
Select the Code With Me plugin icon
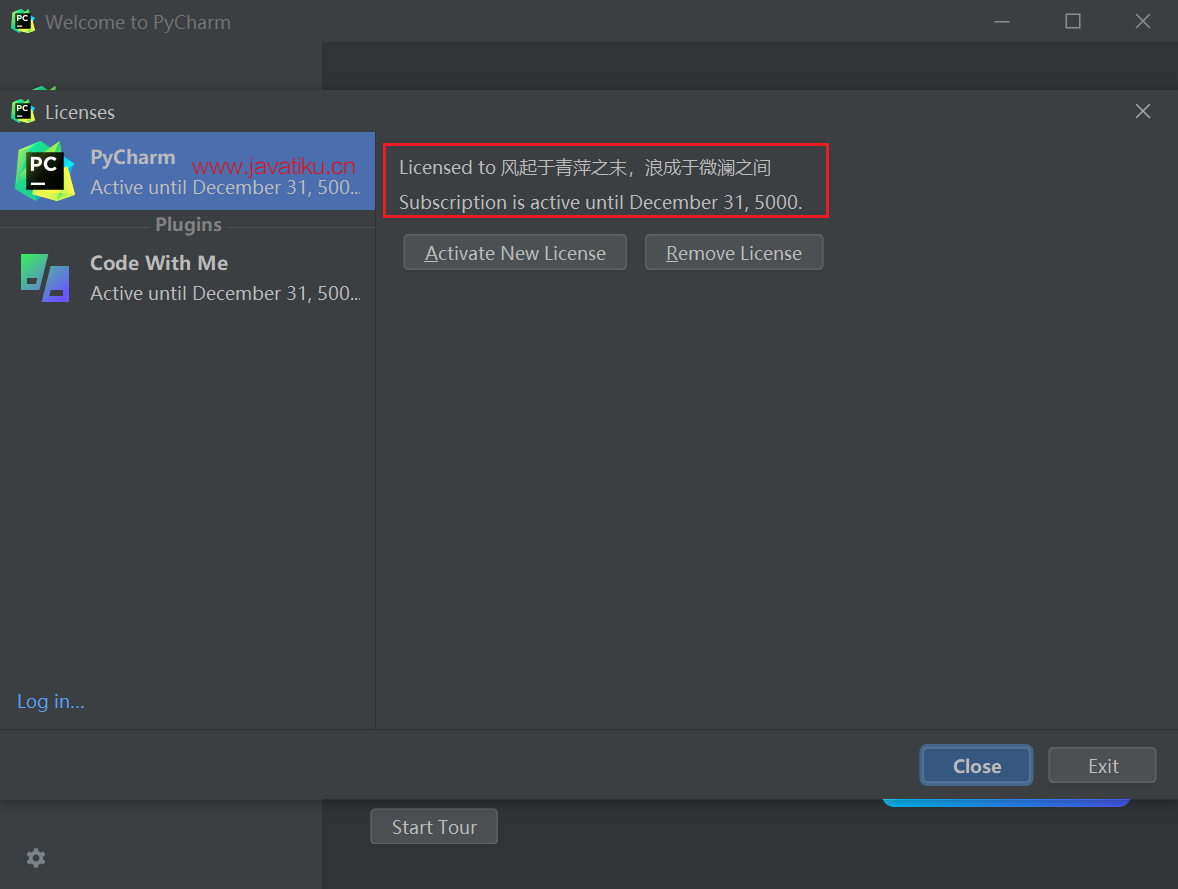[x=45, y=277]
